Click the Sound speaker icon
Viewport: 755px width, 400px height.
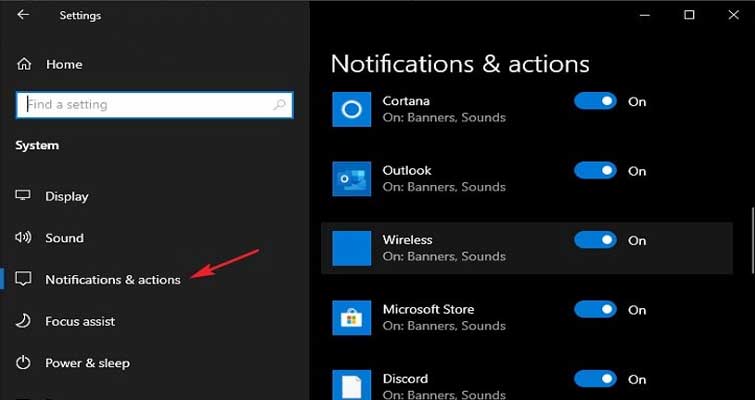click(x=23, y=238)
